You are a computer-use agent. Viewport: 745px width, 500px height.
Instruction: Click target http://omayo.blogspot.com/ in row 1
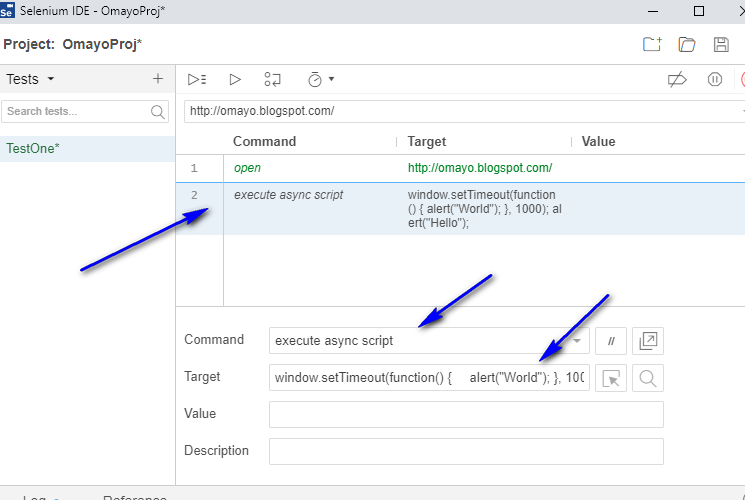coord(480,168)
